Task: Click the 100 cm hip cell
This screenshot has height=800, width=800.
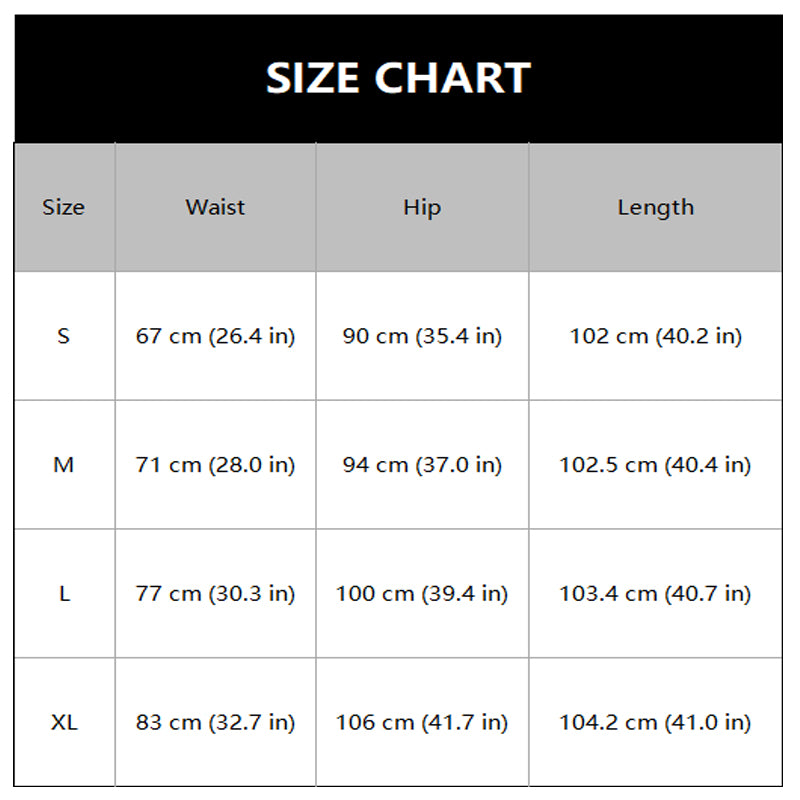Action: coord(422,594)
